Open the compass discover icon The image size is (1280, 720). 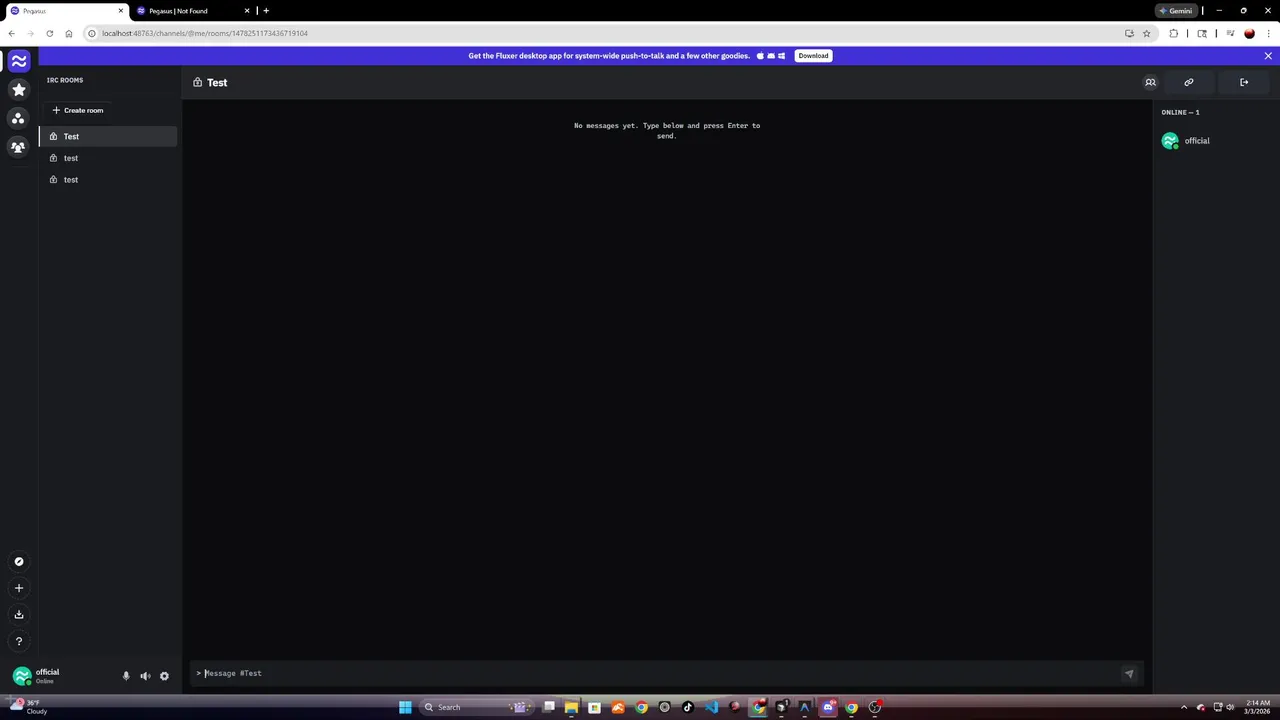click(18, 562)
